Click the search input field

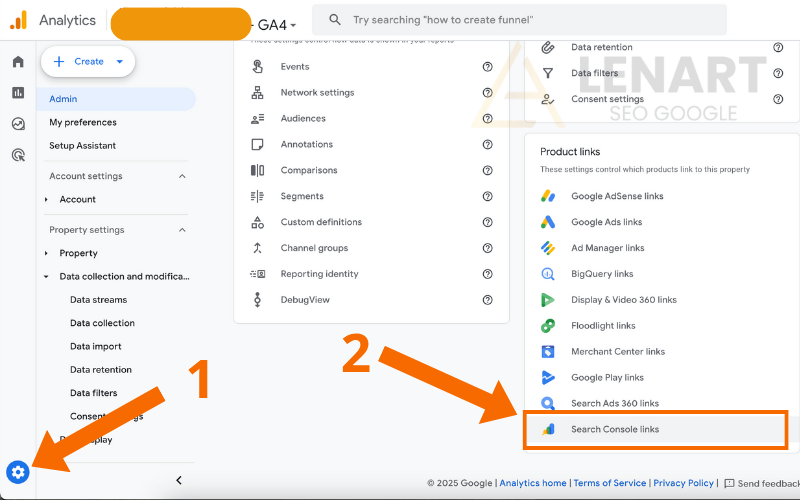(519, 20)
